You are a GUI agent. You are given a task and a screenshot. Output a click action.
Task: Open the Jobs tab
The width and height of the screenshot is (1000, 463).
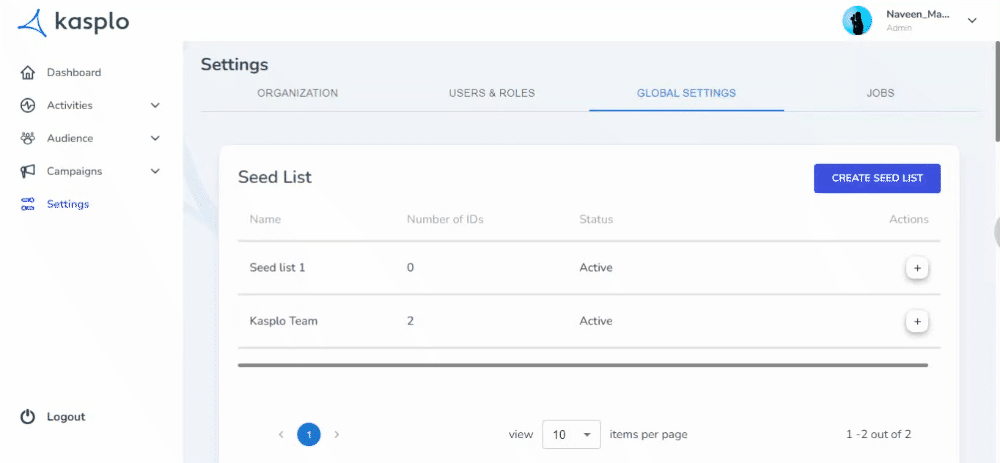(880, 94)
